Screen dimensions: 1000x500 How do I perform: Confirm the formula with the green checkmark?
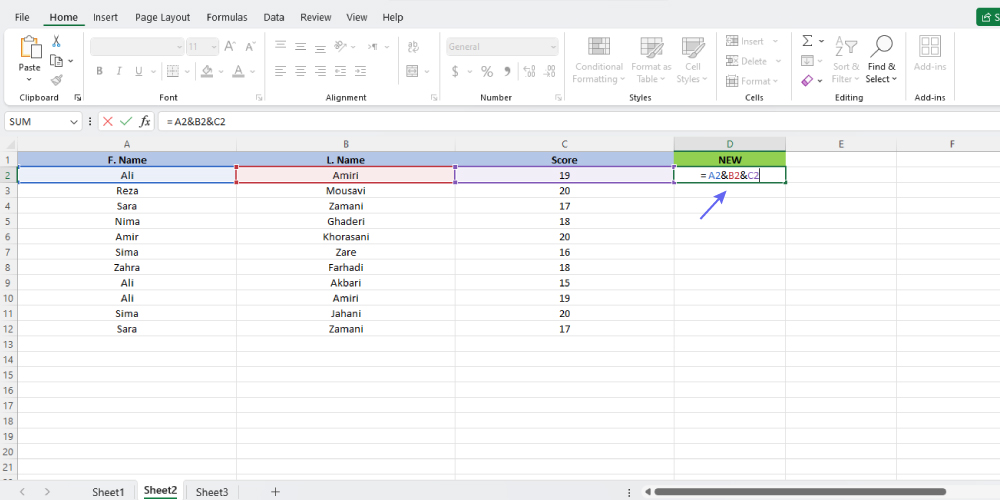[126, 121]
